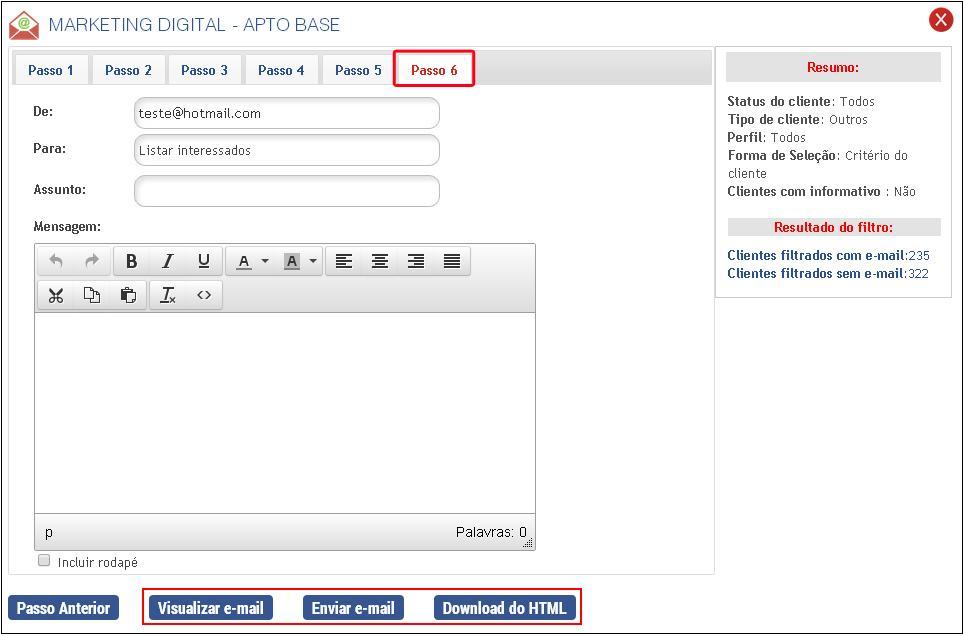
Task: Paste content with the clipboard icon
Action: pyautogui.click(x=128, y=295)
